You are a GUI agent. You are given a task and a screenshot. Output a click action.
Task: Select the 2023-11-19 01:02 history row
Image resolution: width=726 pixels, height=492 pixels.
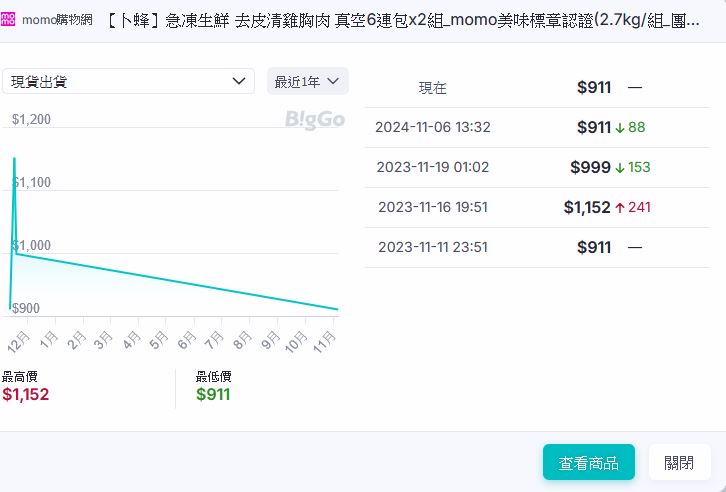tap(537, 168)
